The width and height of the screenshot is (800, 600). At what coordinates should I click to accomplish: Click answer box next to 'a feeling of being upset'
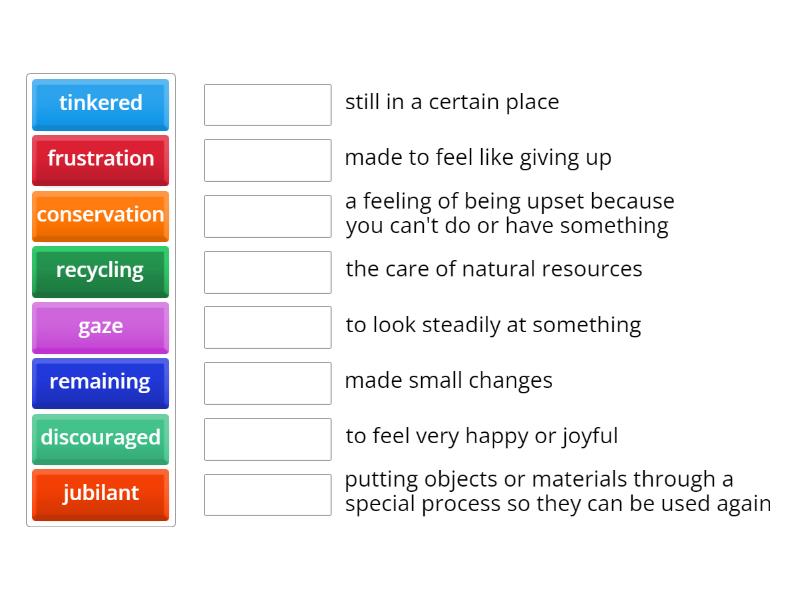(268, 216)
